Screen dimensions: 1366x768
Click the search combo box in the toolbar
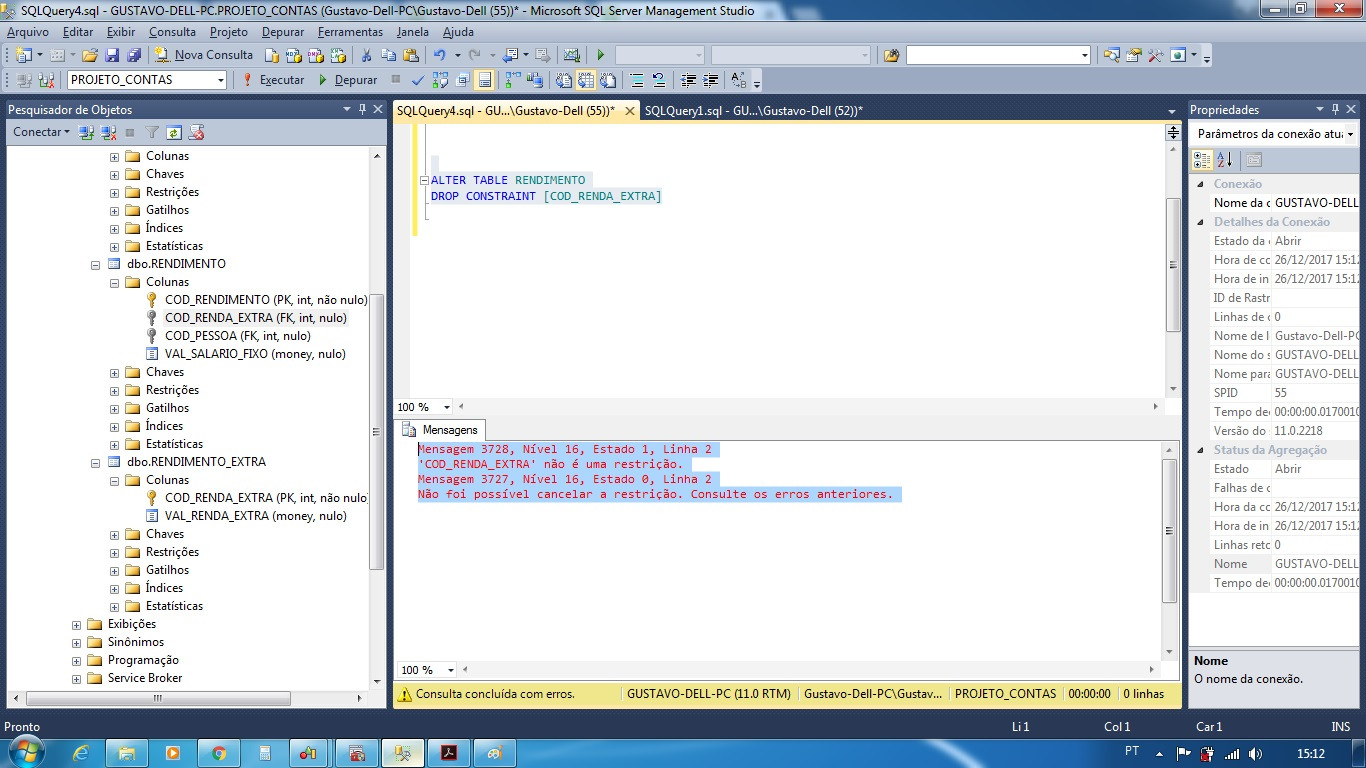pyautogui.click(x=998, y=55)
